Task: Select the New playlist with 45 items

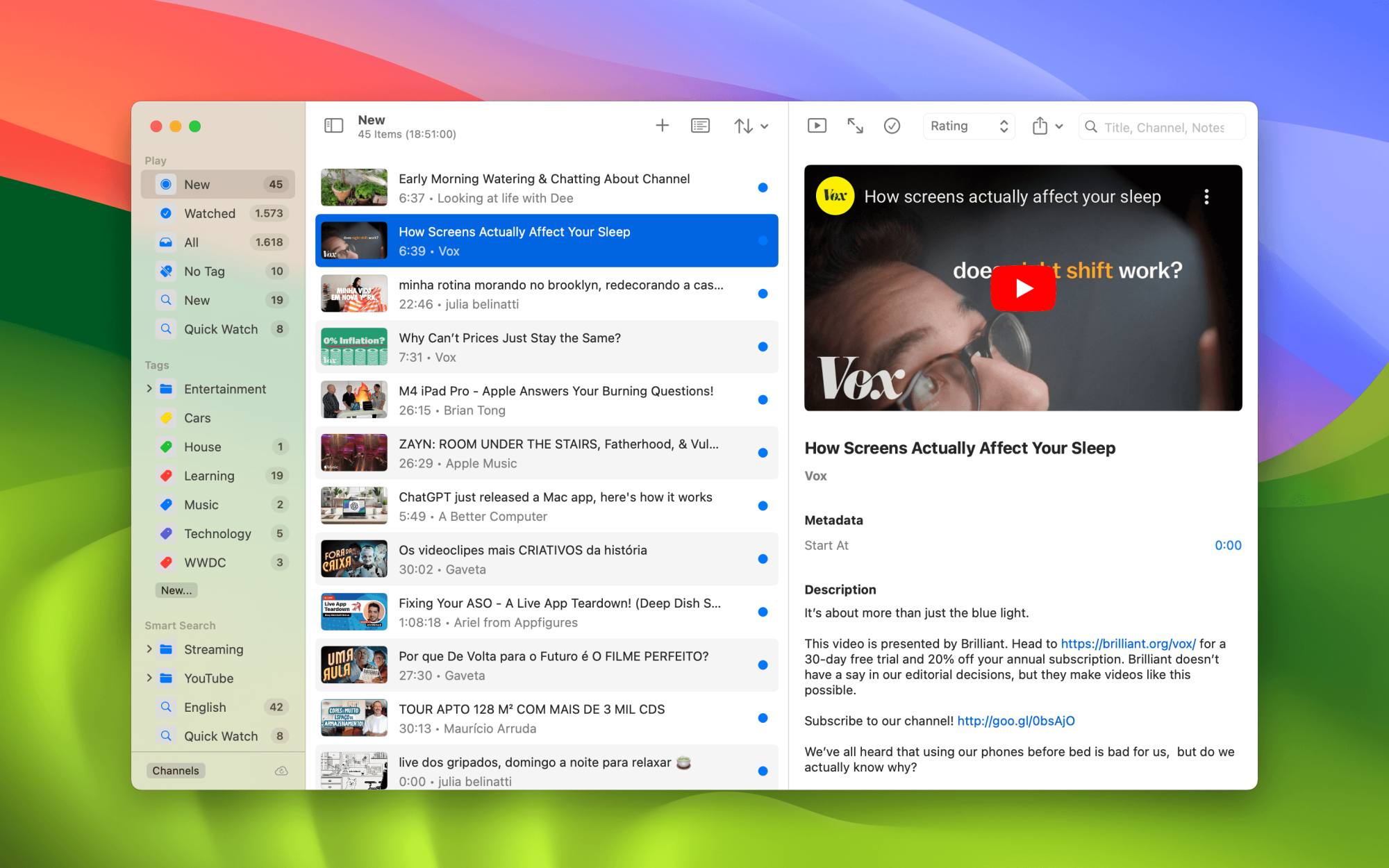Action: (218, 184)
